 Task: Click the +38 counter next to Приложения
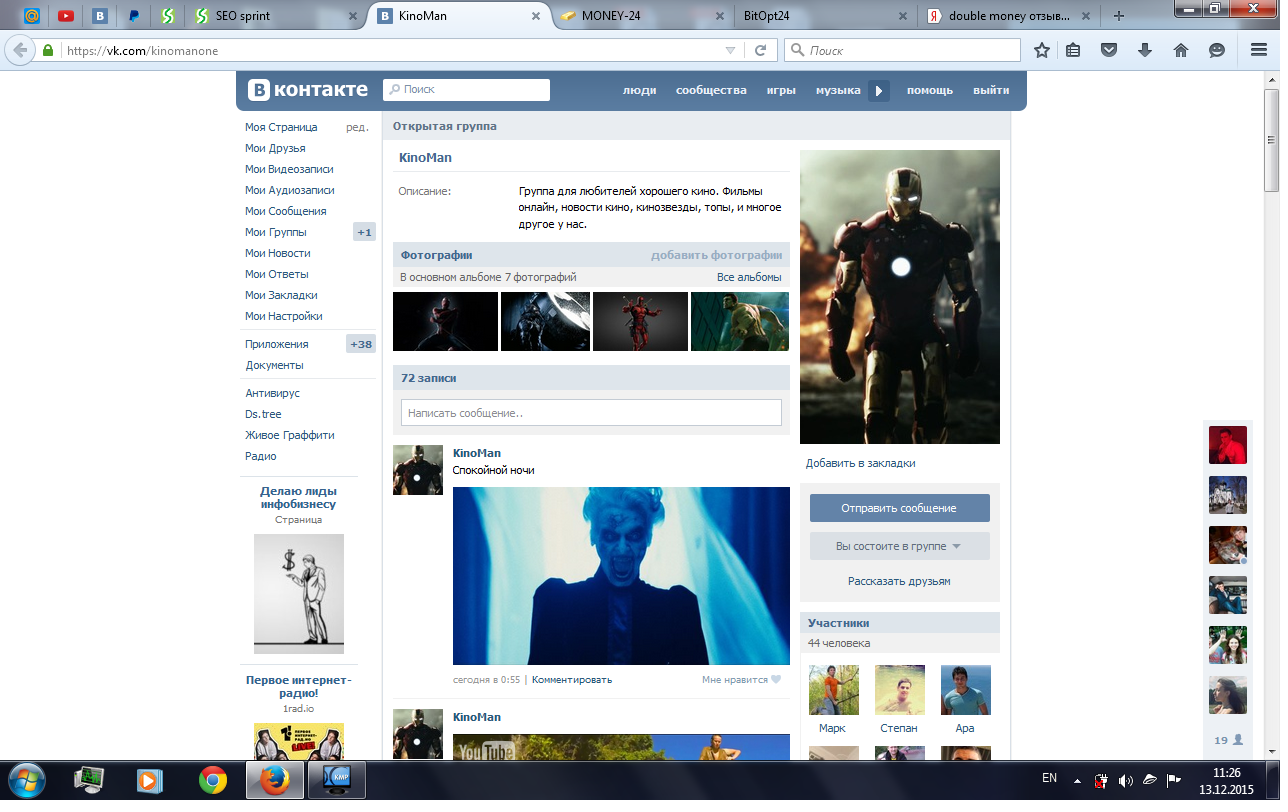[x=360, y=344]
